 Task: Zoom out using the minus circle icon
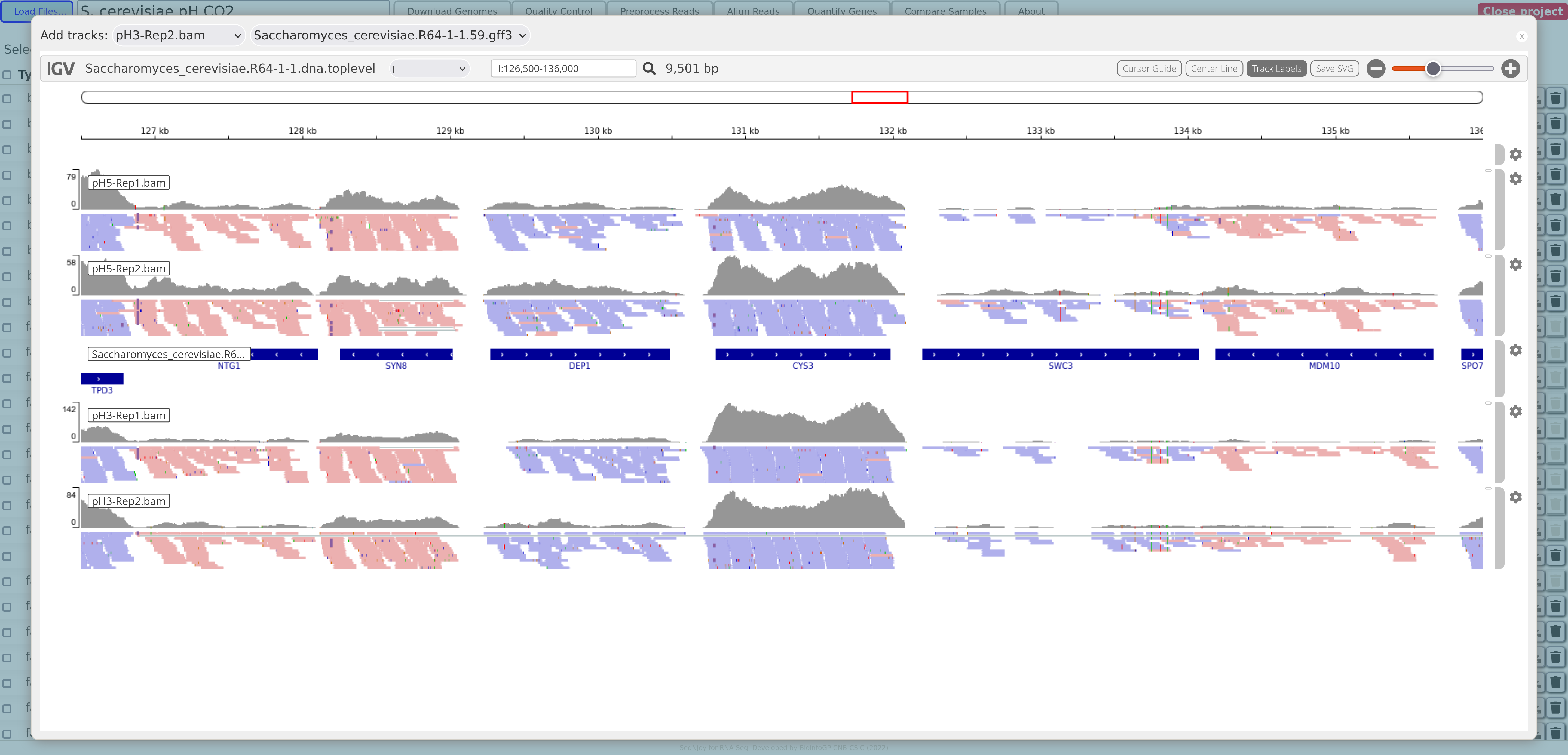(x=1376, y=69)
